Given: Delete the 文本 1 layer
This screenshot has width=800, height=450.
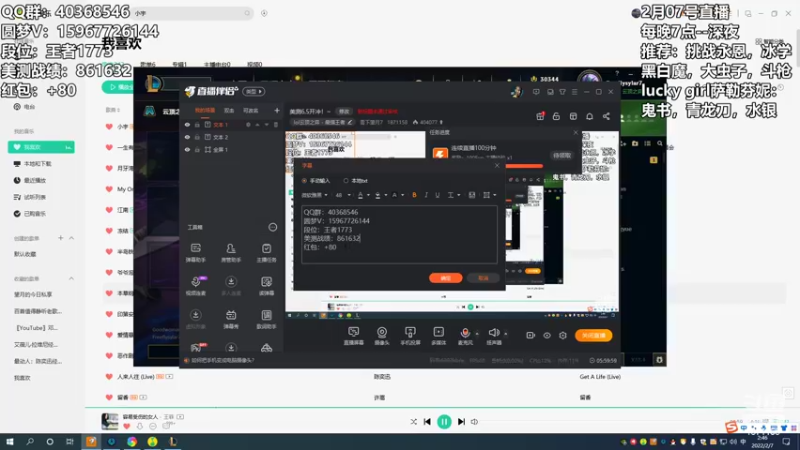Looking at the screenshot, I should (276, 124).
